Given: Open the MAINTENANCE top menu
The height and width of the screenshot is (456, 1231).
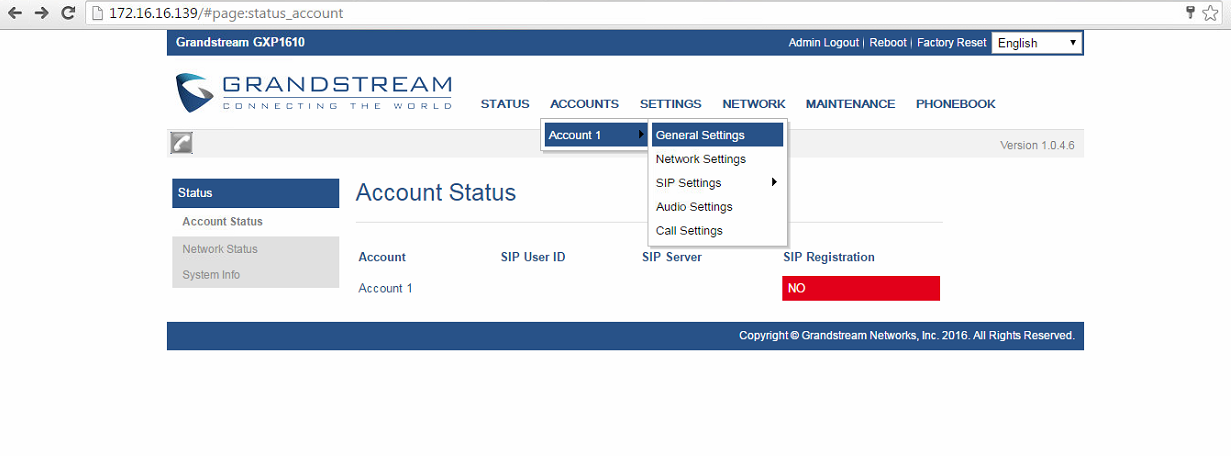Looking at the screenshot, I should click(850, 104).
